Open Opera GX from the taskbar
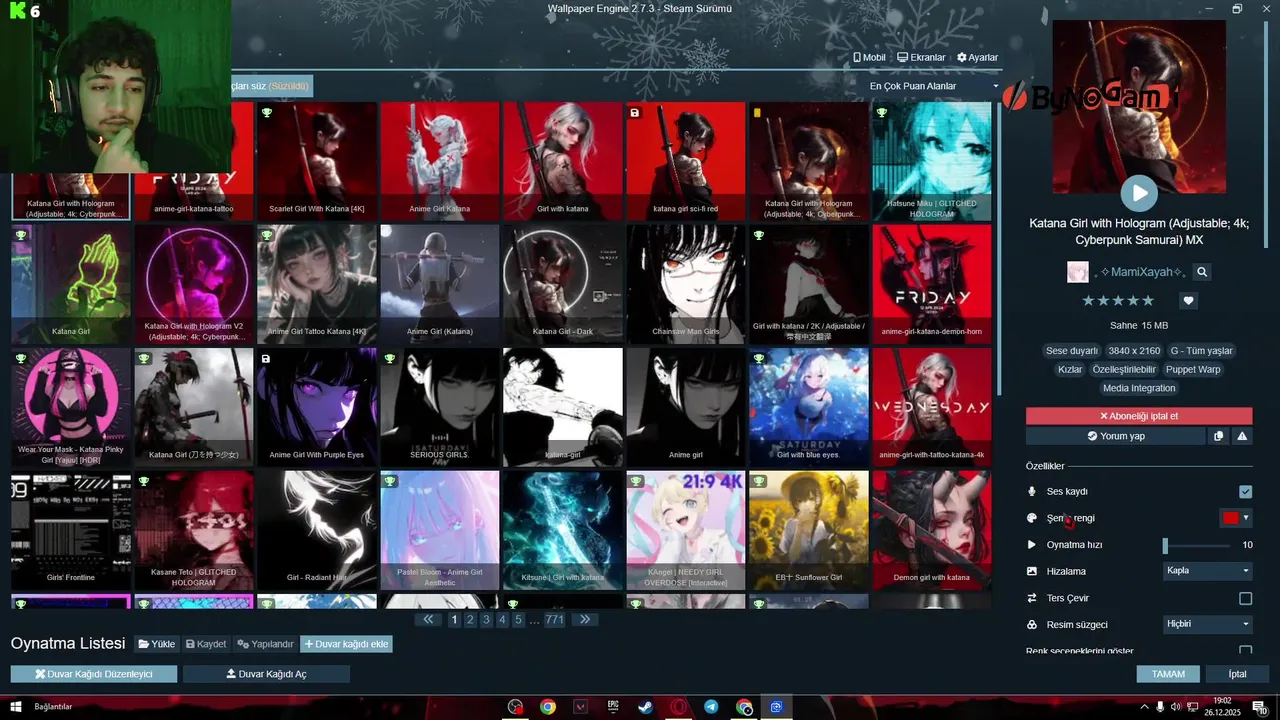The image size is (1280, 720). point(678,706)
